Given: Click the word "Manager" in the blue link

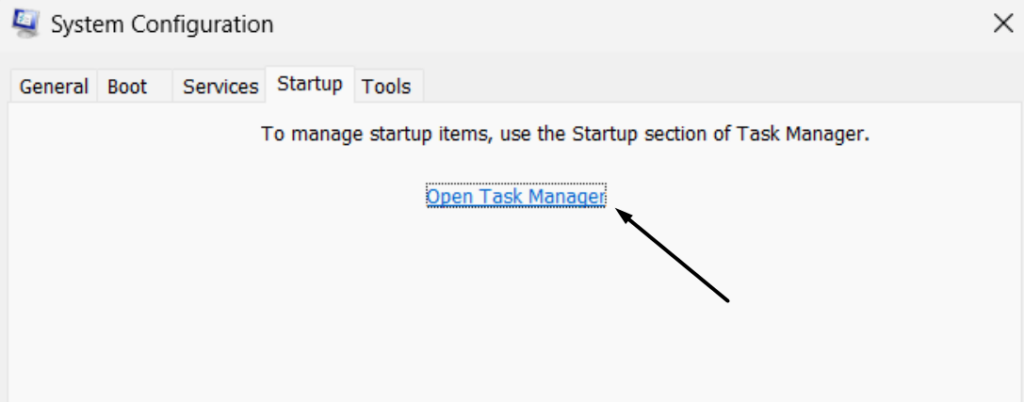Looking at the screenshot, I should 566,197.
